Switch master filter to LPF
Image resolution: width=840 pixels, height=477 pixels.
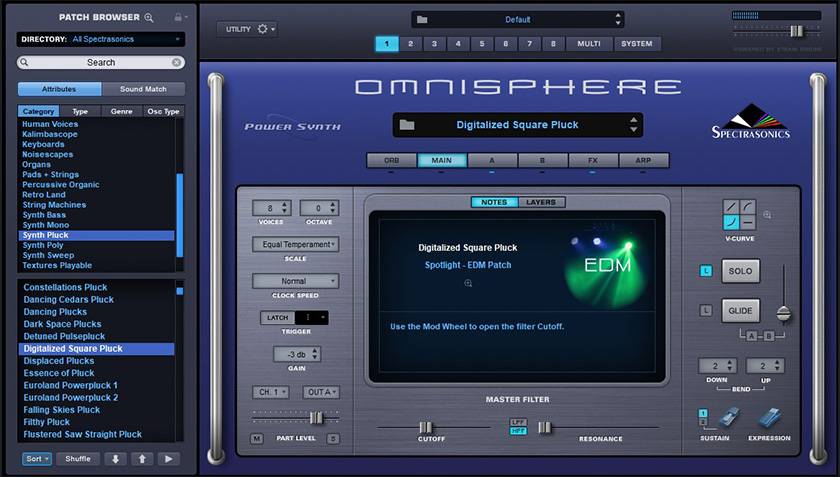(518, 422)
